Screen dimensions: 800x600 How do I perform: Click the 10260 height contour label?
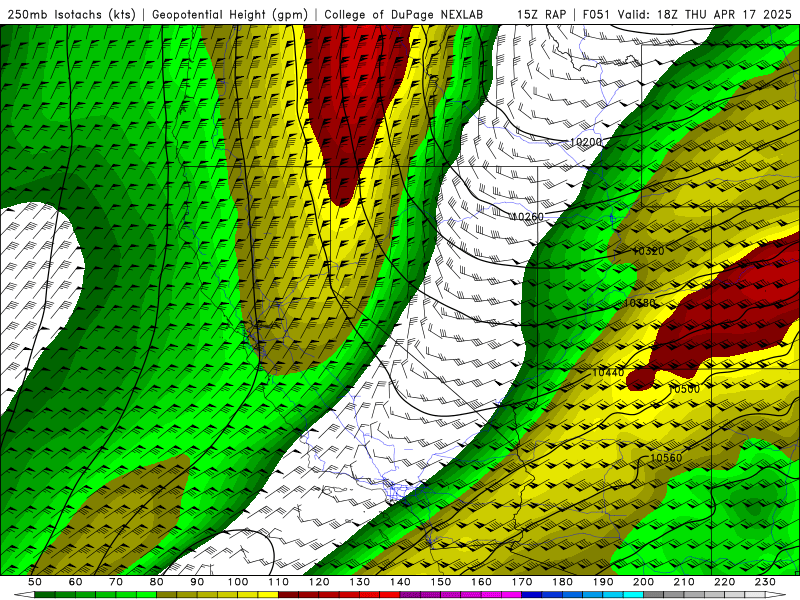click(x=528, y=216)
